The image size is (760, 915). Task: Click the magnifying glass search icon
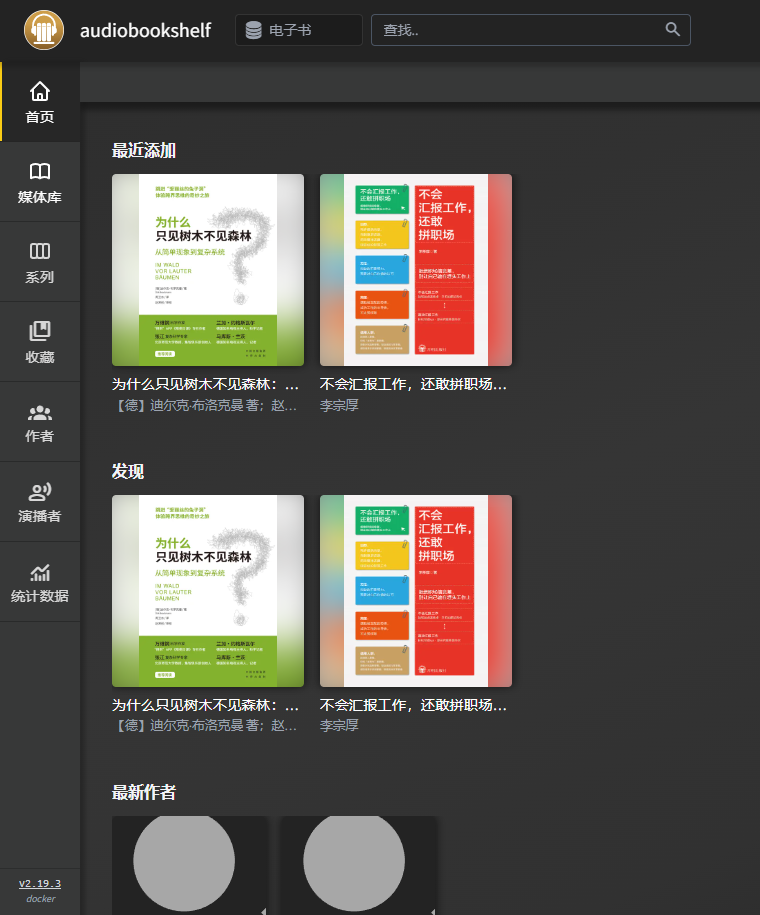point(672,29)
